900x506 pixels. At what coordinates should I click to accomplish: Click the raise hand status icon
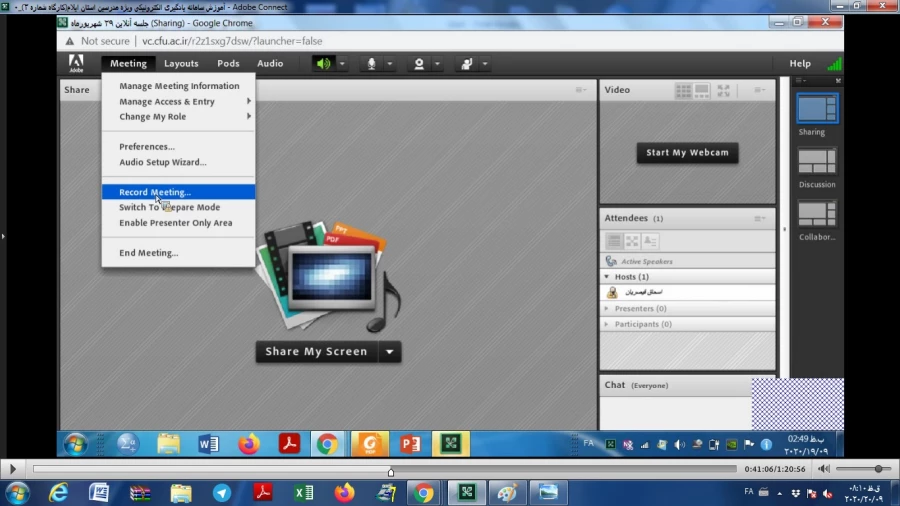[x=466, y=64]
